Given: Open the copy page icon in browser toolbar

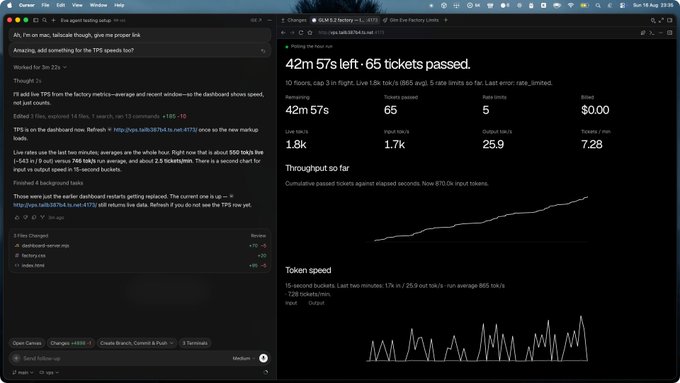Looking at the screenshot, I should click(x=643, y=33).
